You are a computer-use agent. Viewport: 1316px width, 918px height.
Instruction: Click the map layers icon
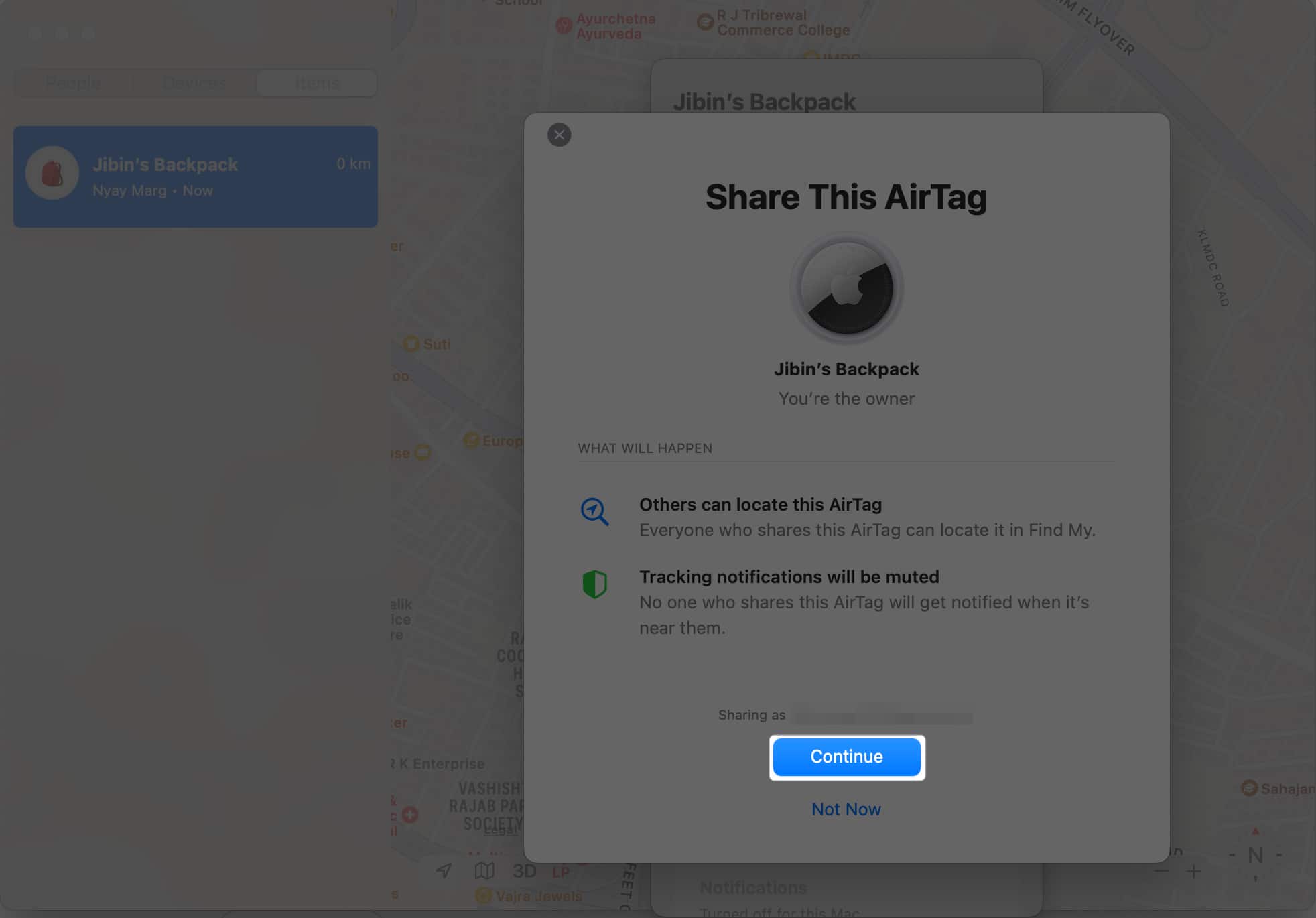tap(484, 870)
